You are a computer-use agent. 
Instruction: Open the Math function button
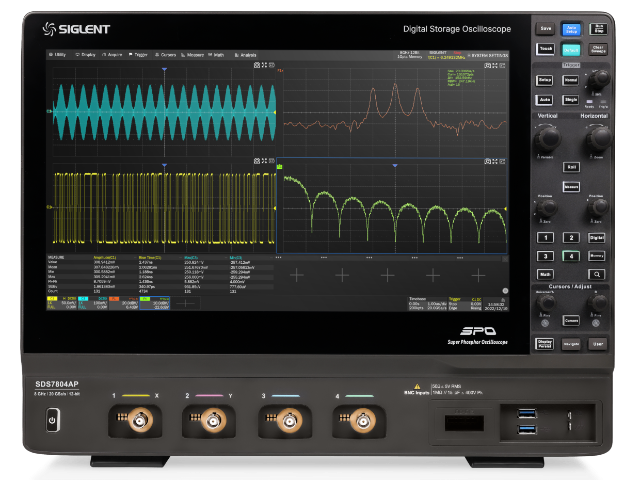[545, 275]
